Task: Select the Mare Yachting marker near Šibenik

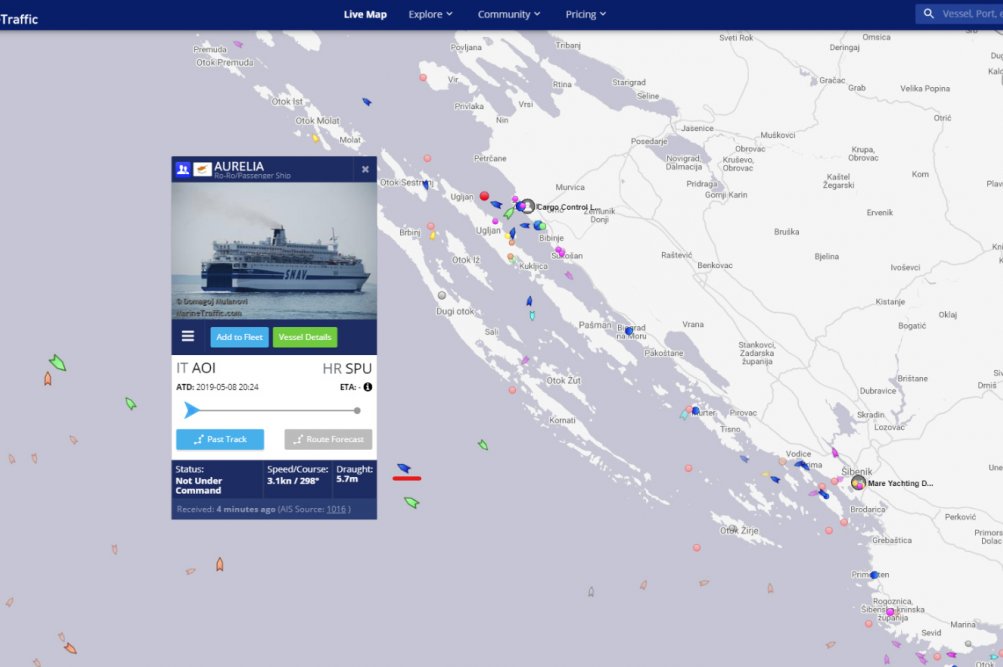Action: 858,483
